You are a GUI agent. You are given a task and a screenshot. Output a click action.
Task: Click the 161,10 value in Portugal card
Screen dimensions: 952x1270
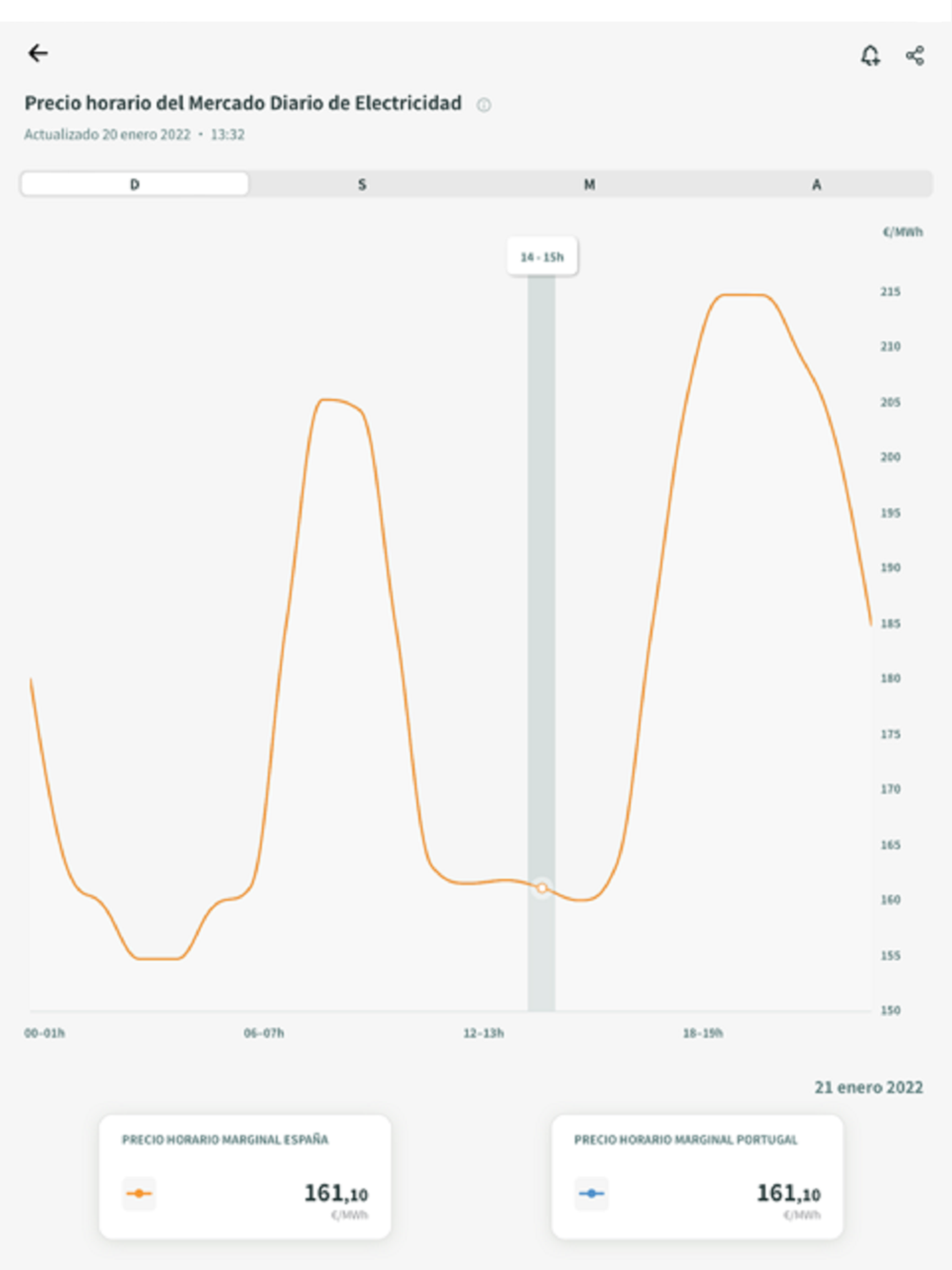(x=788, y=1193)
